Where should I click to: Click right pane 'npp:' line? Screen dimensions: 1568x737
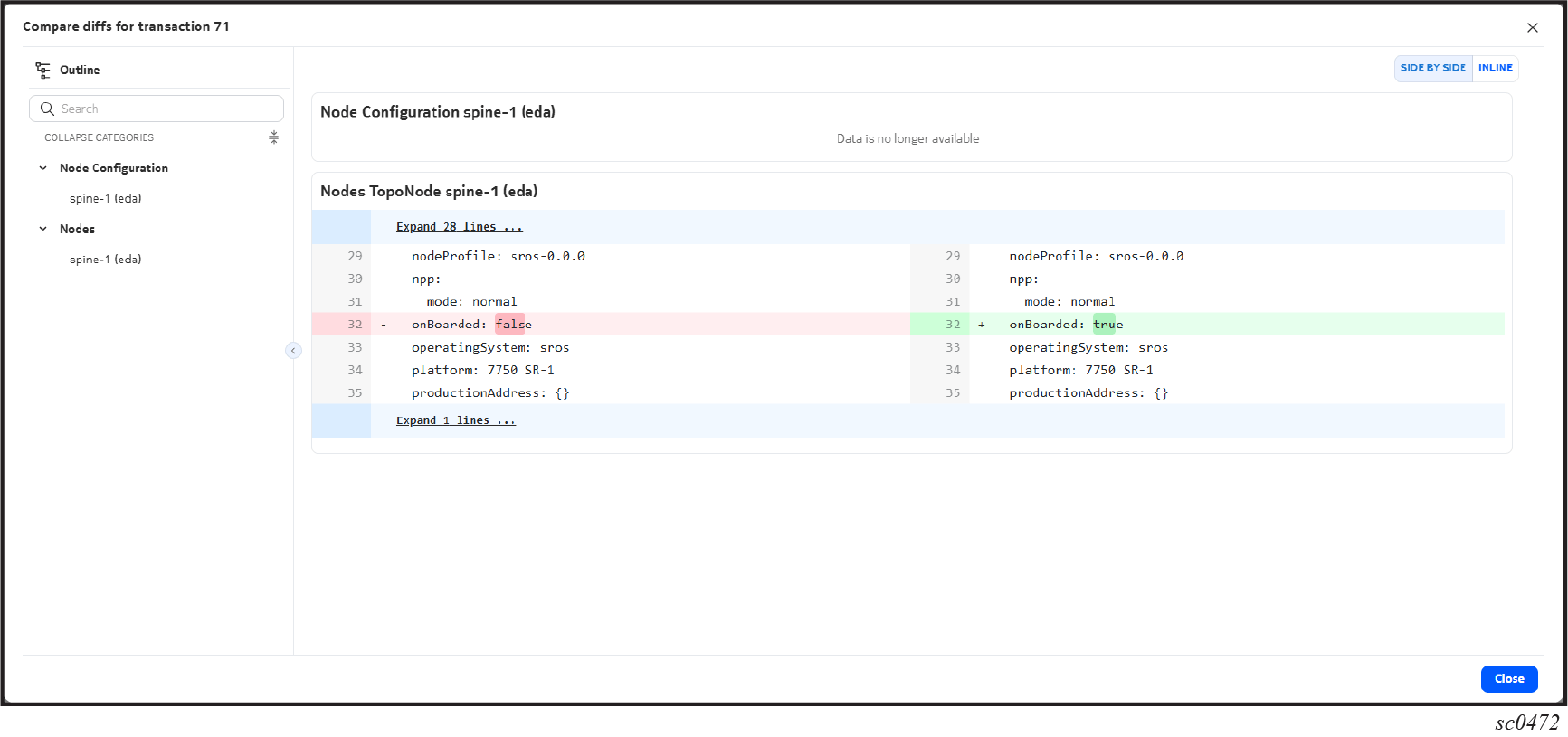tap(1024, 279)
